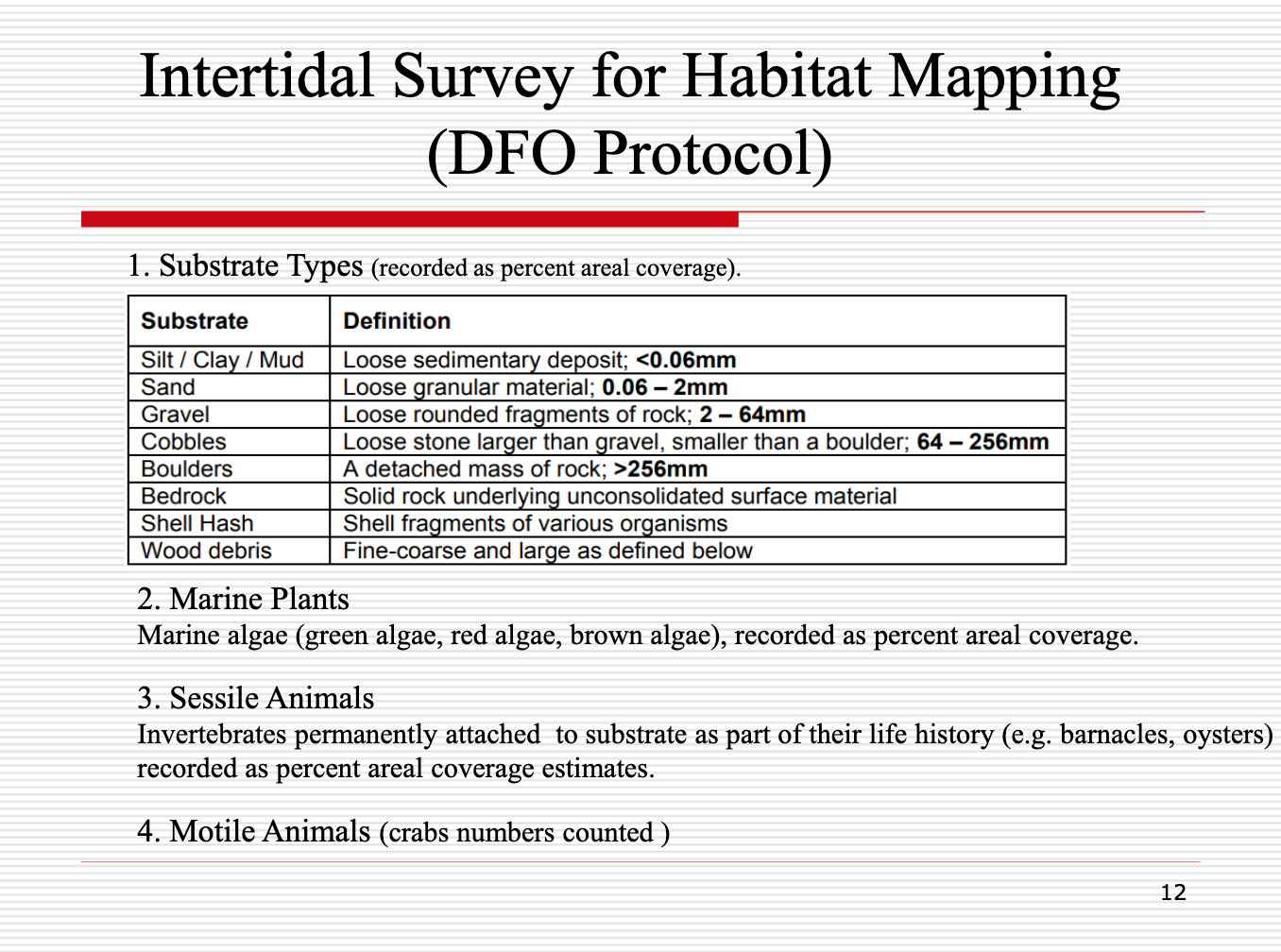Select the '2. Marine Plants' heading
Viewport: 1281px width, 952px height.
244,599
